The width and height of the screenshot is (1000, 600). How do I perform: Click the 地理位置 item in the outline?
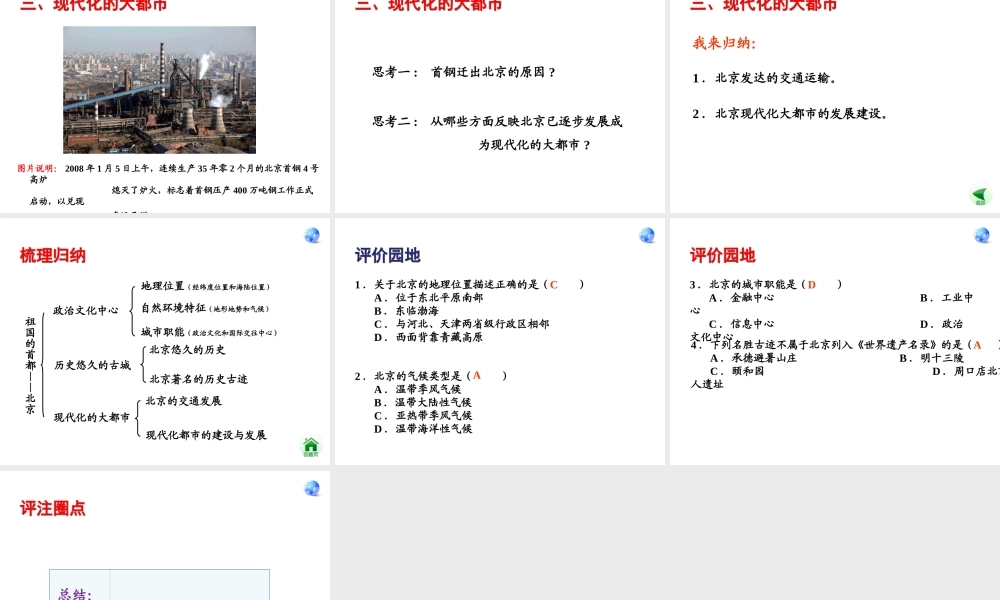point(205,286)
